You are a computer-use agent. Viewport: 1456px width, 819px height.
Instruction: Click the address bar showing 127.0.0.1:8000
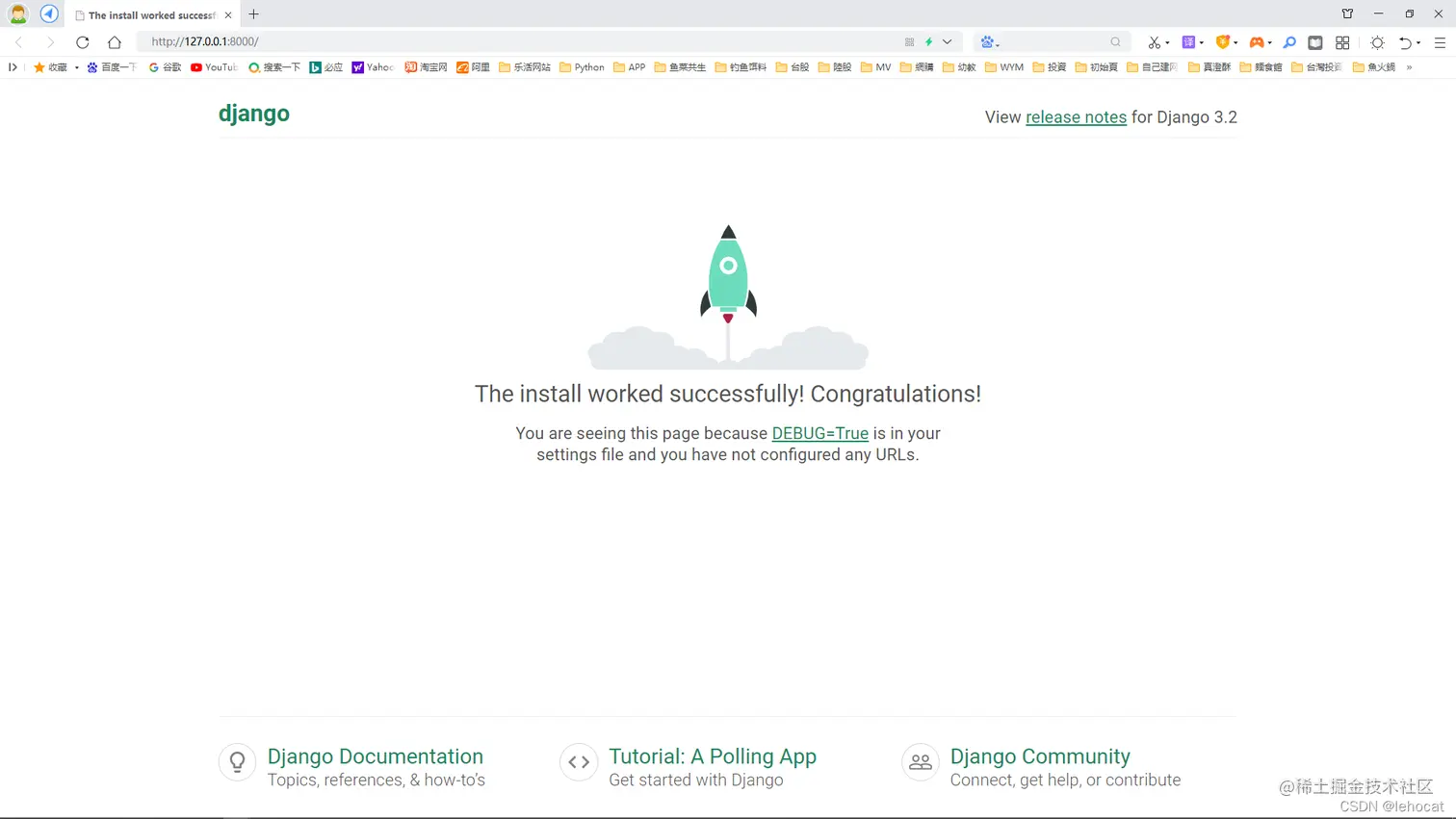click(x=520, y=42)
